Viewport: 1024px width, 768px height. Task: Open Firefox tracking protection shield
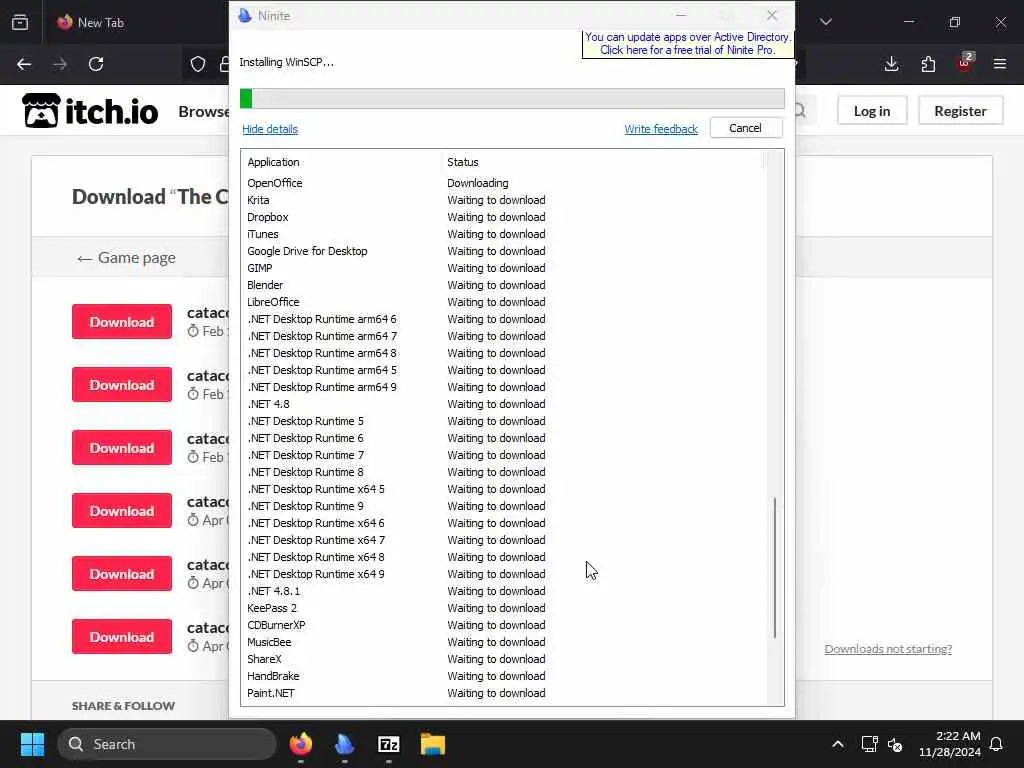198,64
